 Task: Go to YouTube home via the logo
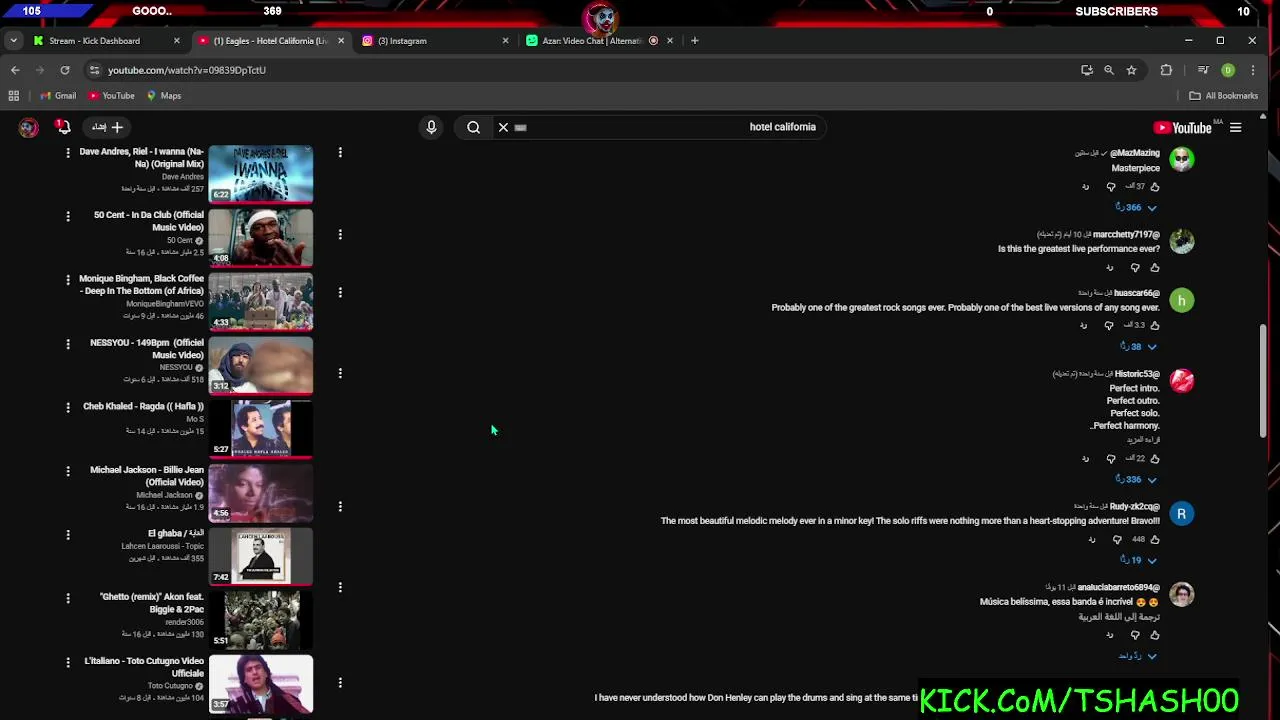(x=1182, y=127)
